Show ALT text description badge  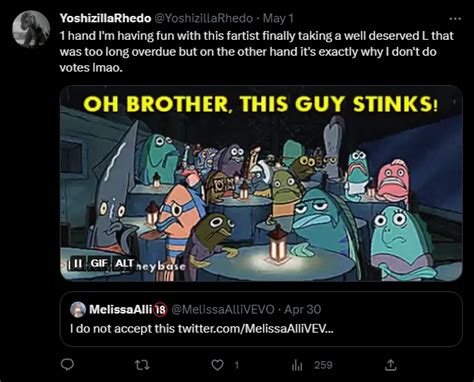124,263
